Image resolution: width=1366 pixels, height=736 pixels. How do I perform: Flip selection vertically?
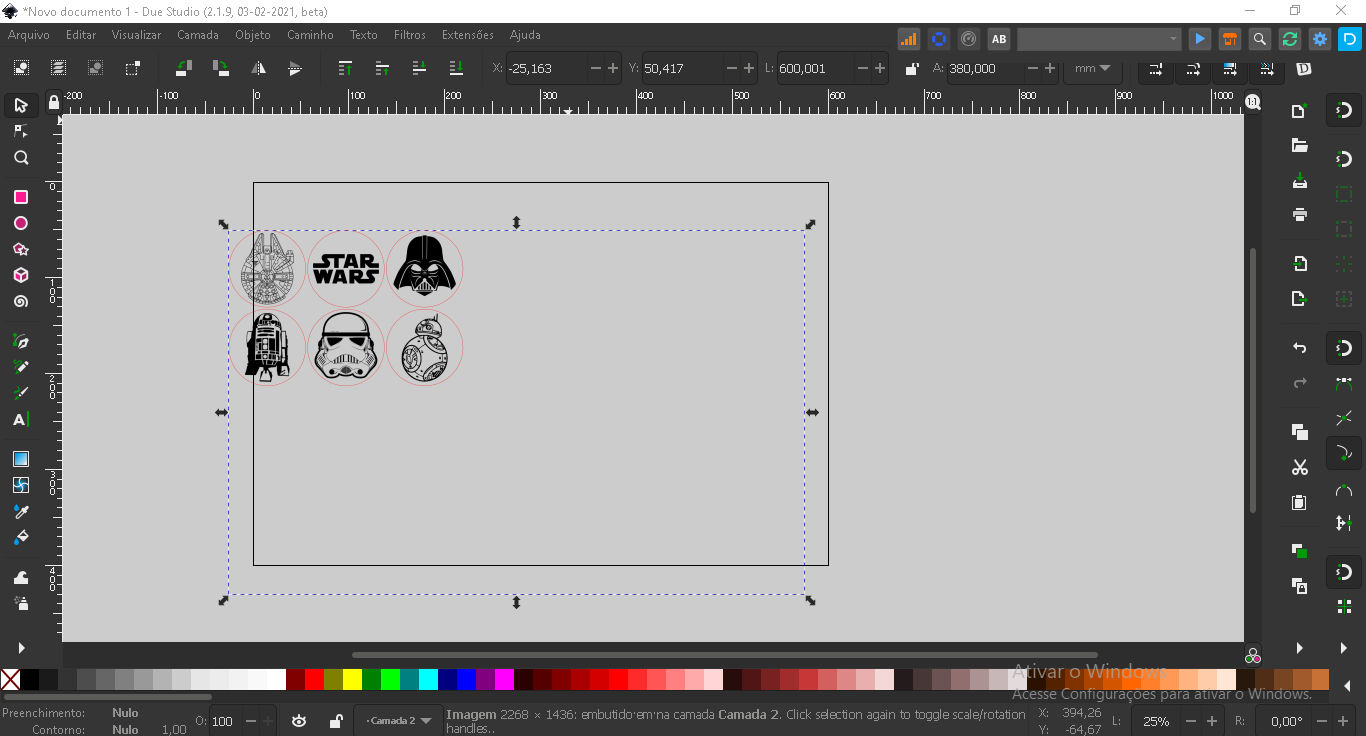click(295, 68)
